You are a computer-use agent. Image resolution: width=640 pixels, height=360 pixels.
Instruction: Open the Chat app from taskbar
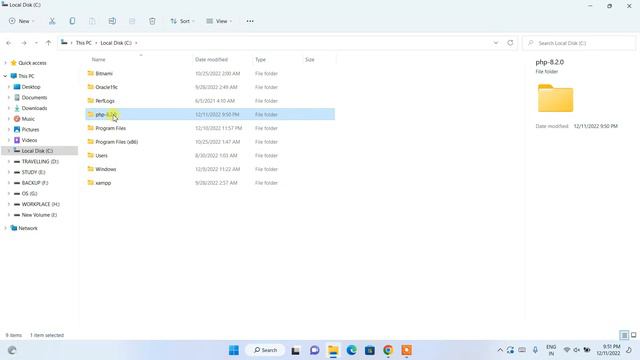pyautogui.click(x=314, y=350)
